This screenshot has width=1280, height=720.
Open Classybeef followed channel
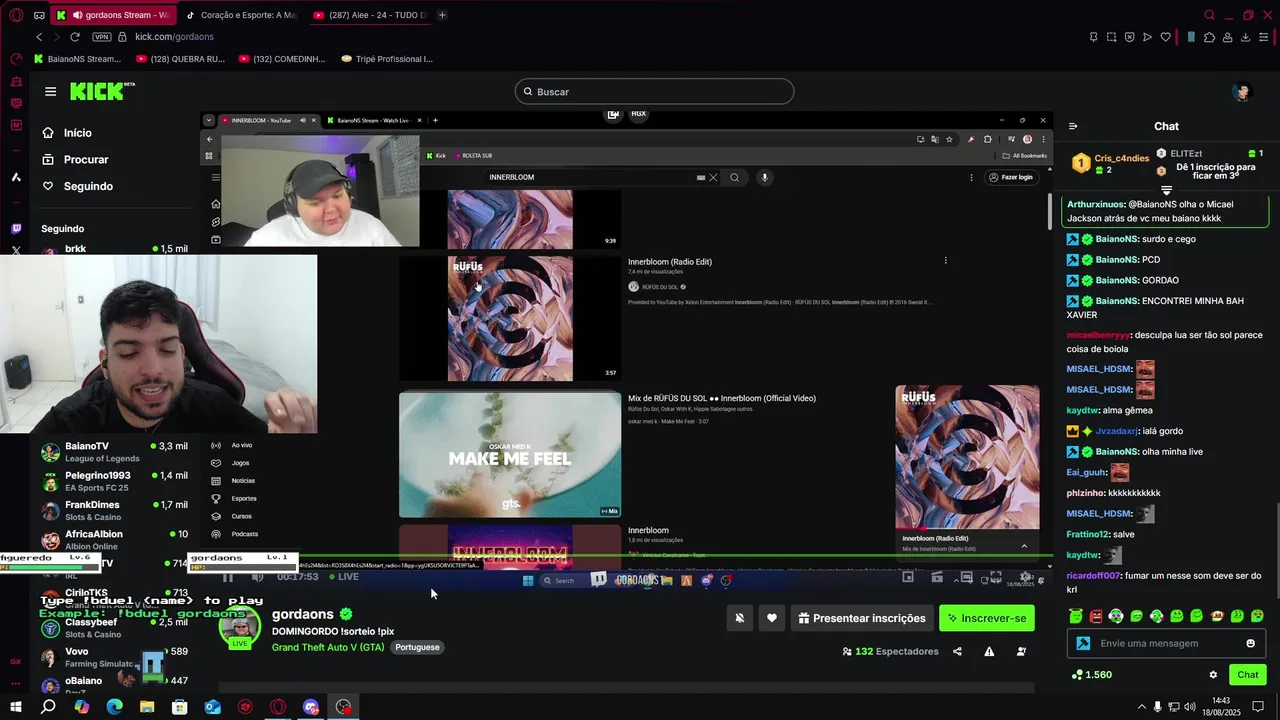click(x=114, y=628)
